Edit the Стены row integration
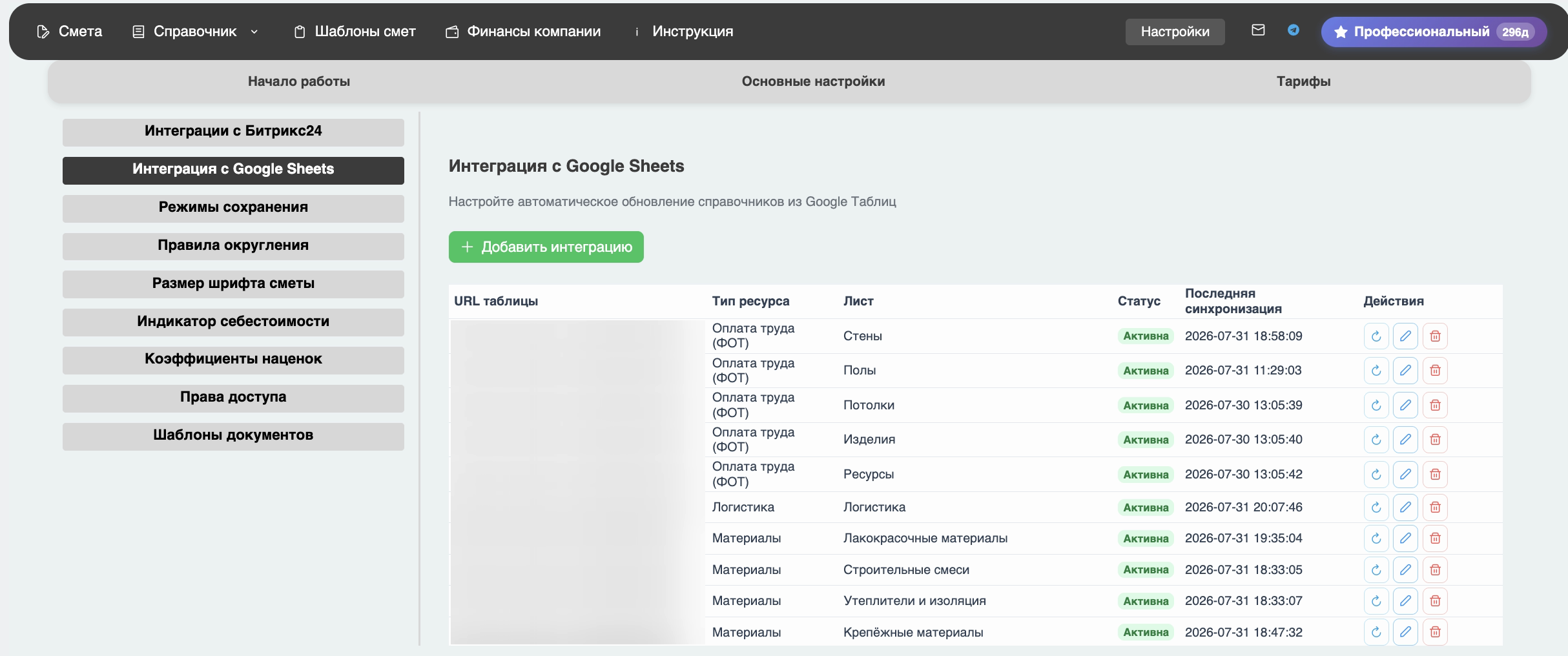The width and height of the screenshot is (1568, 656). click(x=1405, y=336)
